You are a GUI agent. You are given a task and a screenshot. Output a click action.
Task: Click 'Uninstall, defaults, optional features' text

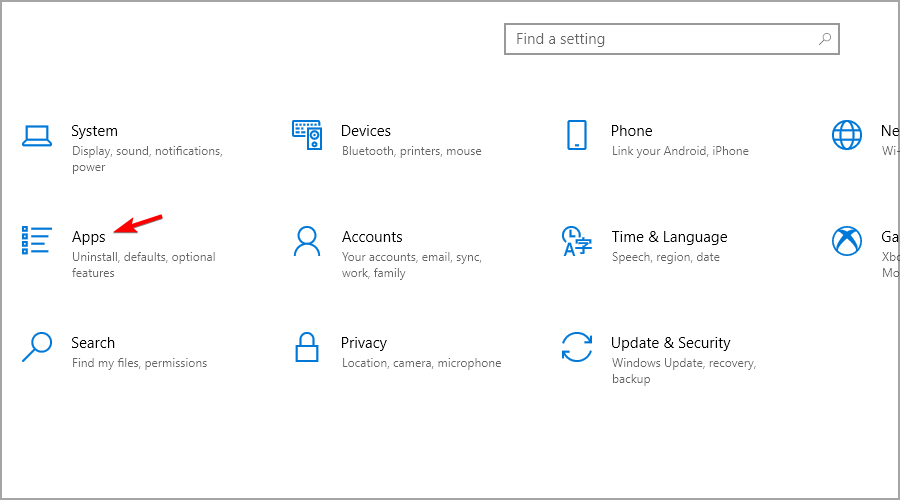point(143,265)
